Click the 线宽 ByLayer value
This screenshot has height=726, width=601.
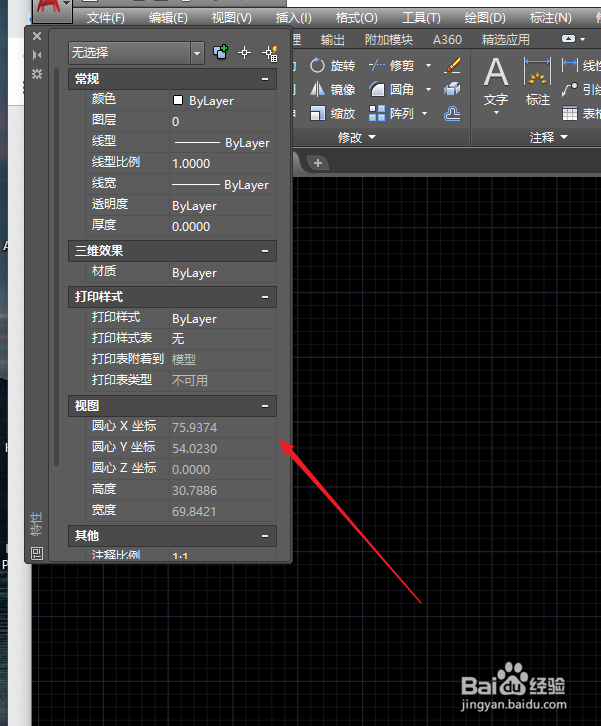(x=223, y=185)
